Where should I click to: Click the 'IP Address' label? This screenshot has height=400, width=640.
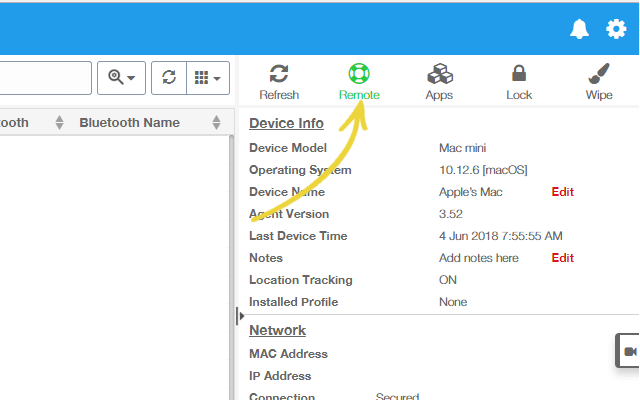pos(280,376)
